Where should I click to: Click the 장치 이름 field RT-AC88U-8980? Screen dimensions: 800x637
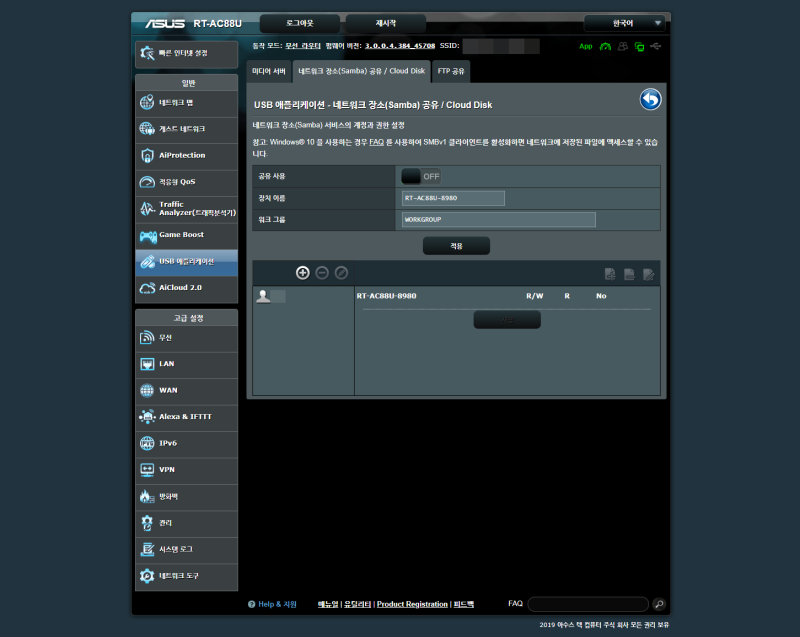[x=453, y=198]
